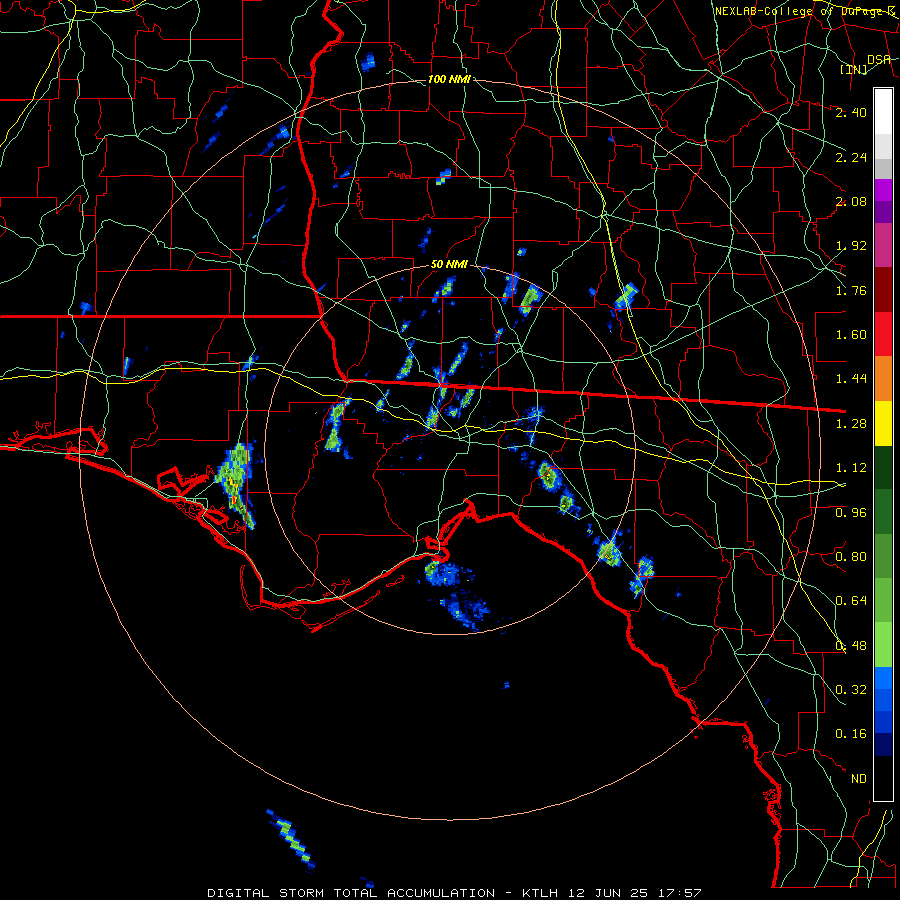This screenshot has width=900, height=900.
Task: Click the DSA product label
Action: click(879, 60)
